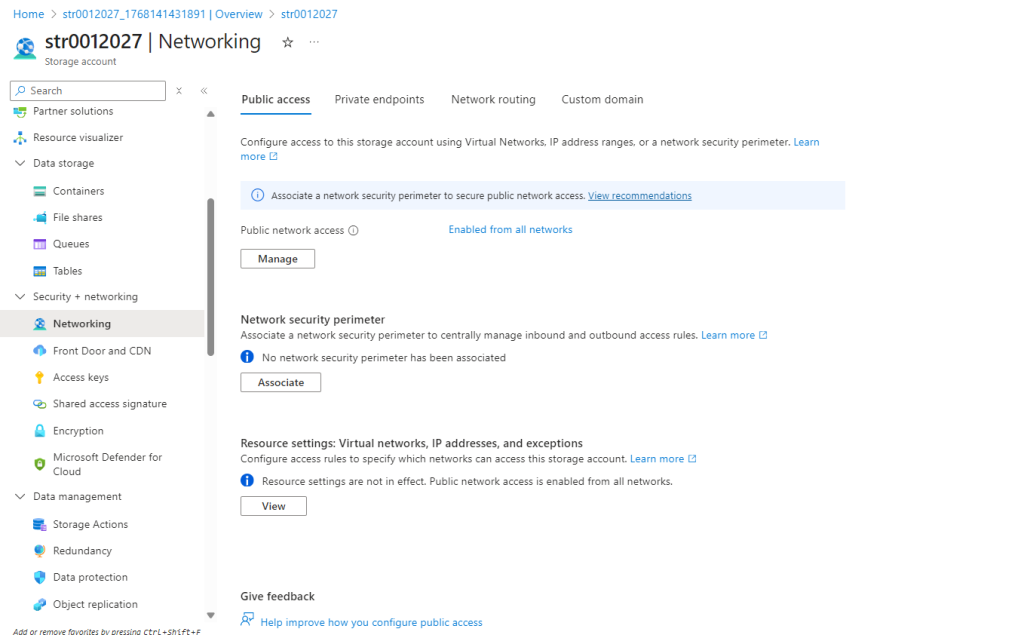Click the Front Door and CDN icon

coord(40,351)
